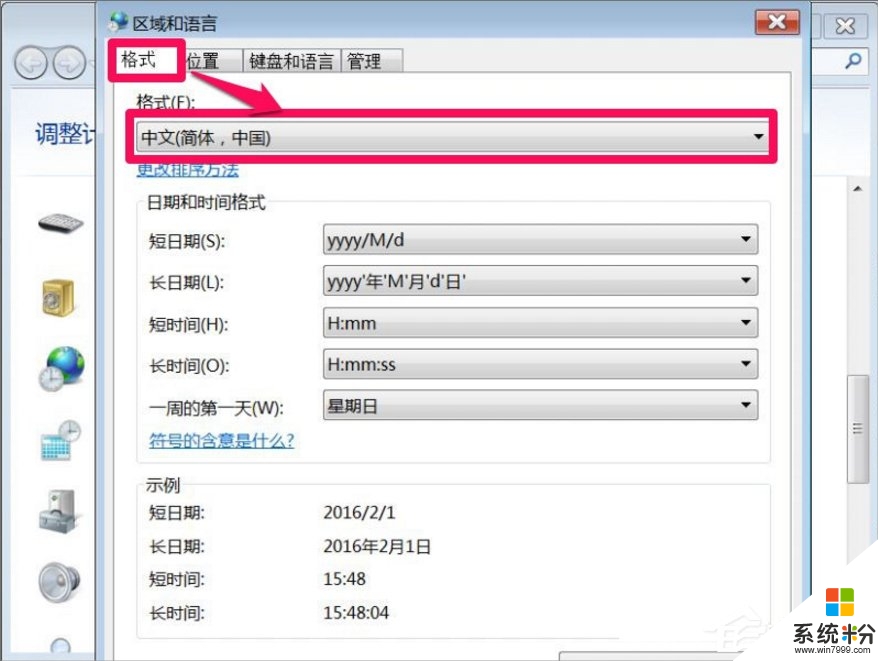The image size is (878, 661).
Task: Expand the 短日期 format dropdown
Action: tap(540, 240)
